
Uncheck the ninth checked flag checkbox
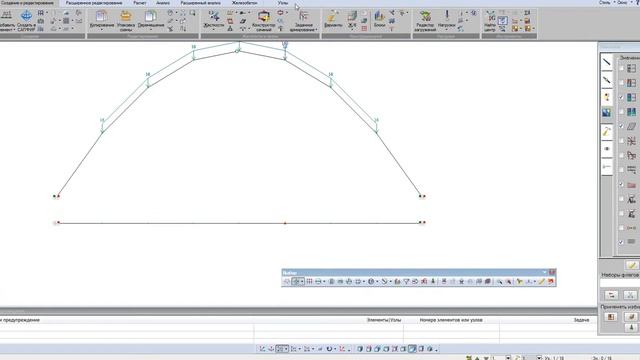tap(621, 184)
